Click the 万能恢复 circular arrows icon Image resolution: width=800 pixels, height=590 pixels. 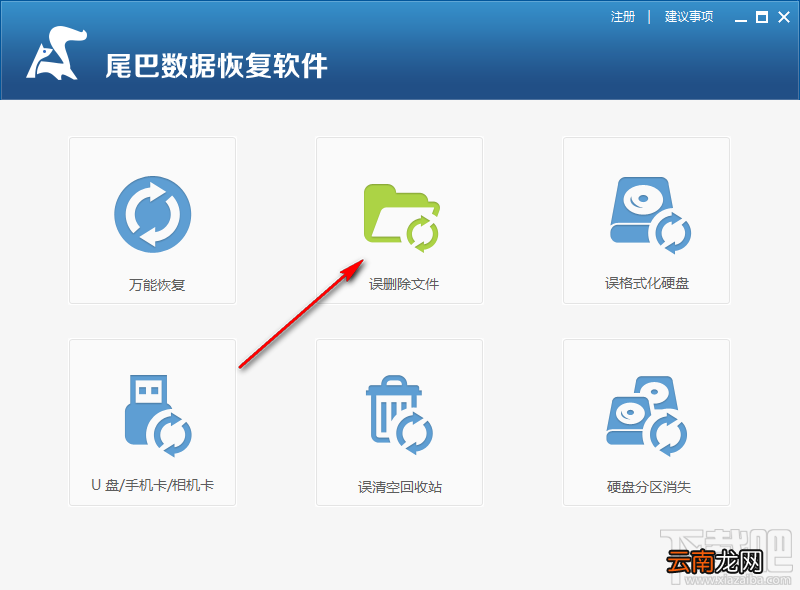[x=153, y=214]
